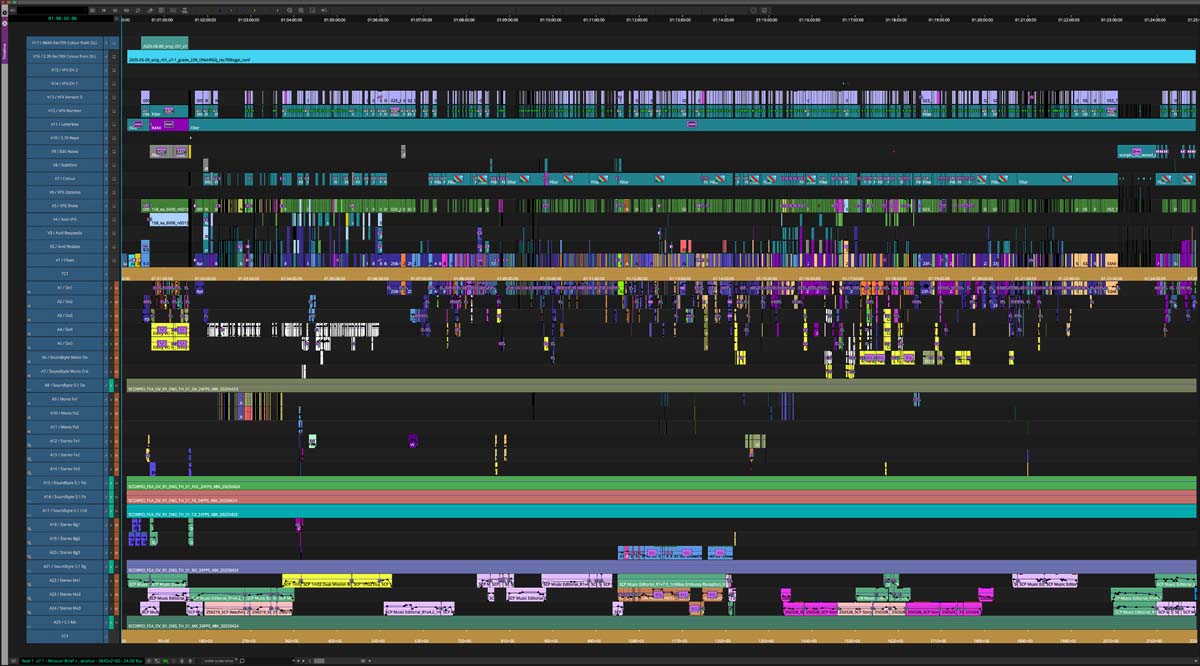This screenshot has width=1200, height=666.
Task: Select the vertical Timeline panel tab
Action: (x=4, y=53)
